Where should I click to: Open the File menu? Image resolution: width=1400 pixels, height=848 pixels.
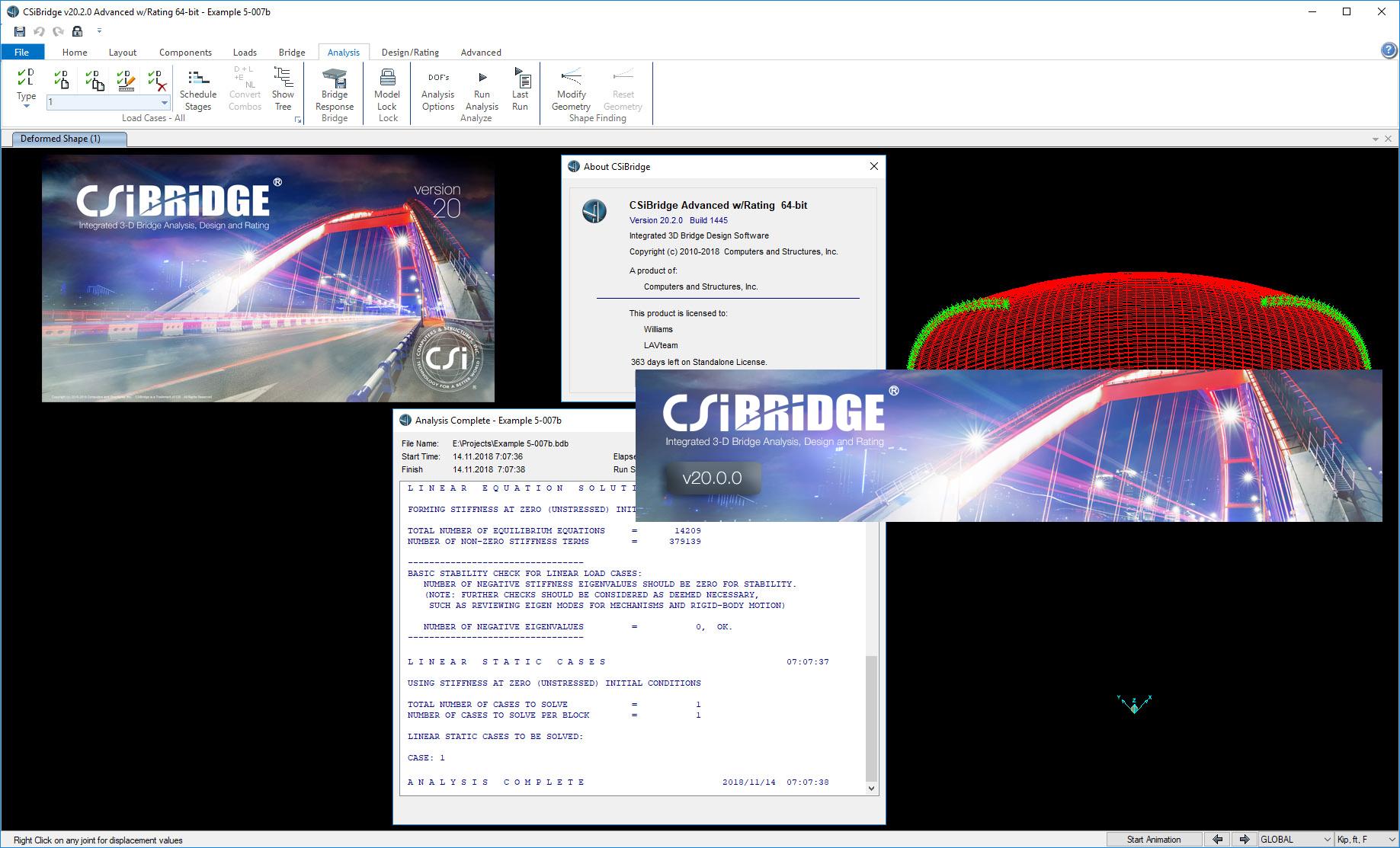coord(22,52)
